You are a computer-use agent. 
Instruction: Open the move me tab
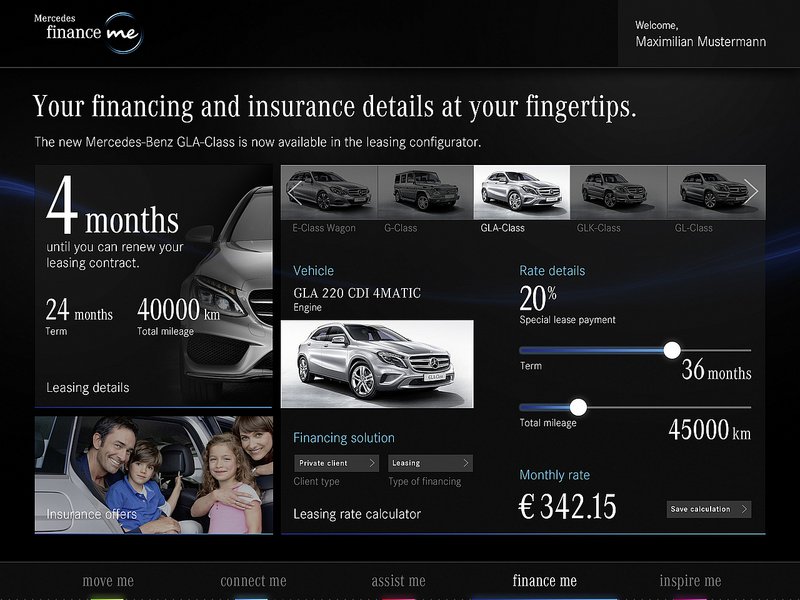(108, 581)
